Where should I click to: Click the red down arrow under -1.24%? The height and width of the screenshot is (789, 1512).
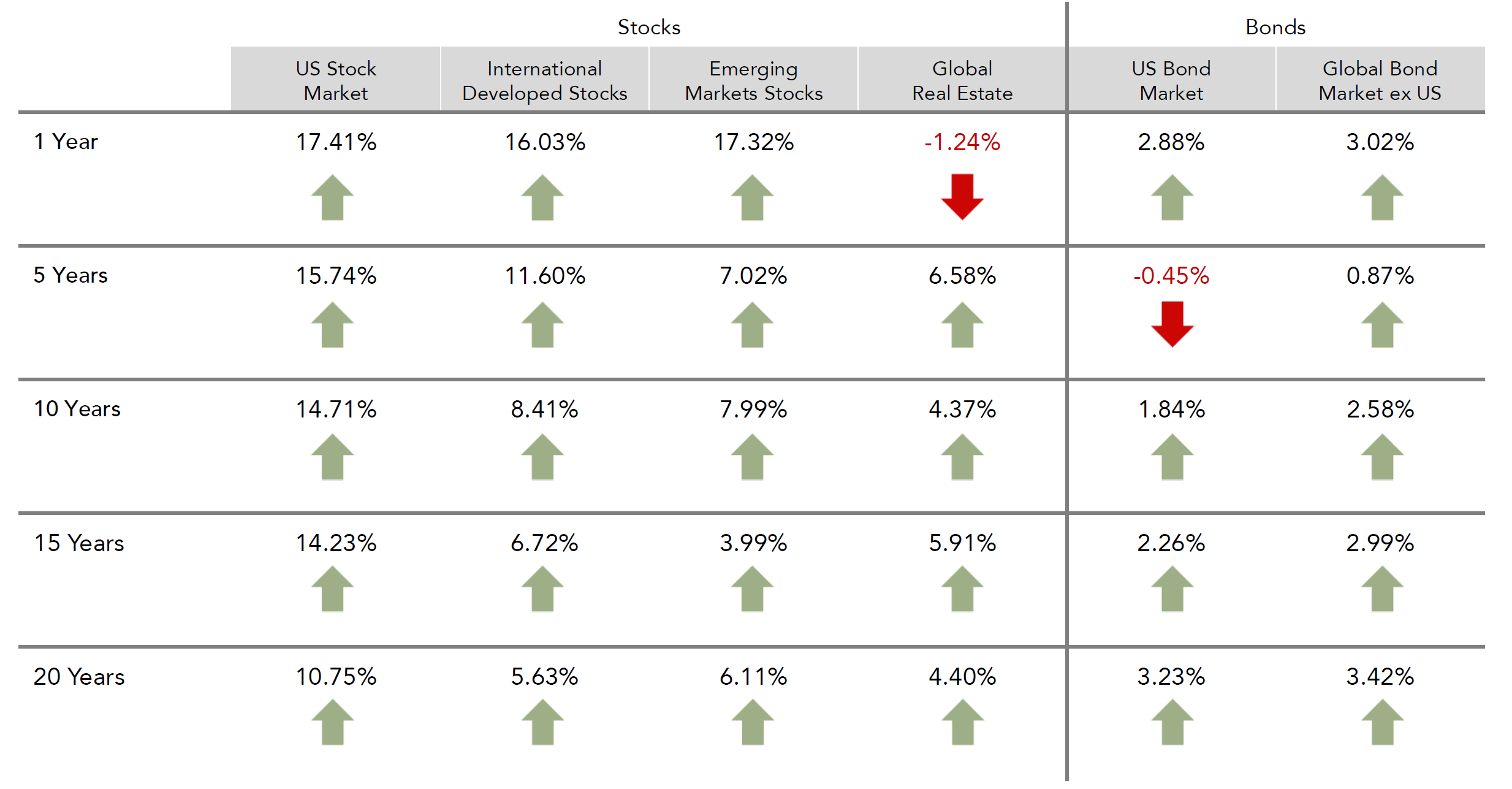962,197
